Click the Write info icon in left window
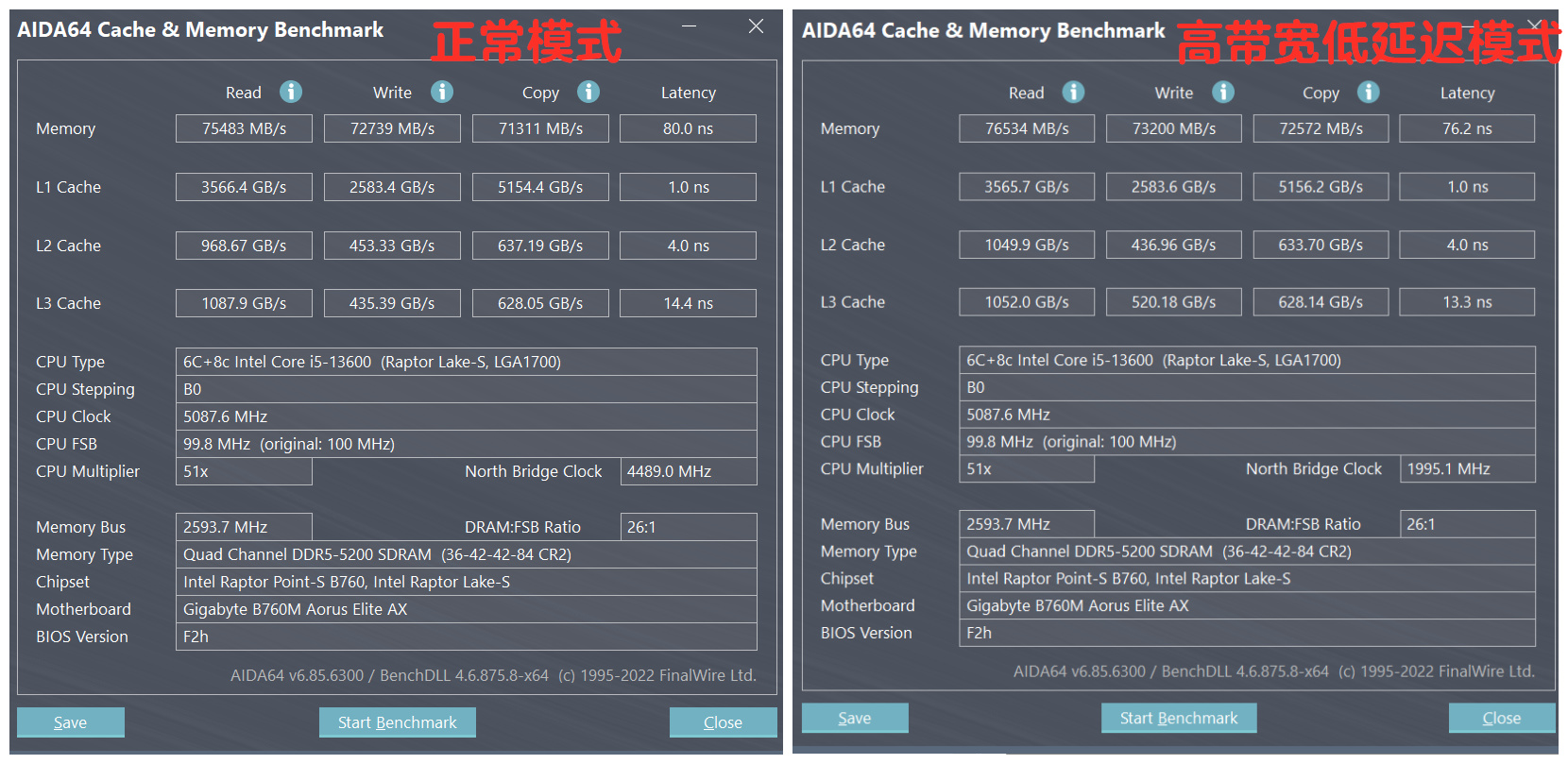The height and width of the screenshot is (764, 1568). 442,92
